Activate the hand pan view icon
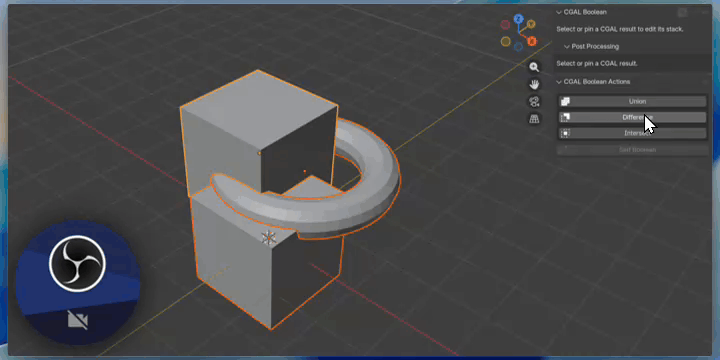Viewport: 720px width, 360px height. pyautogui.click(x=534, y=84)
